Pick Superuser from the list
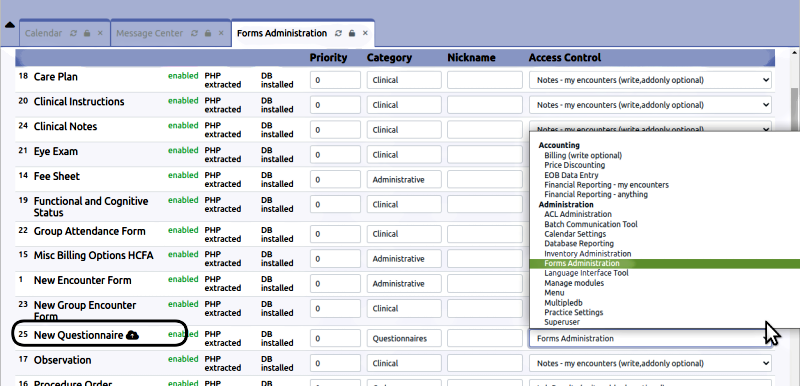Image resolution: width=800 pixels, height=386 pixels. coord(562,322)
